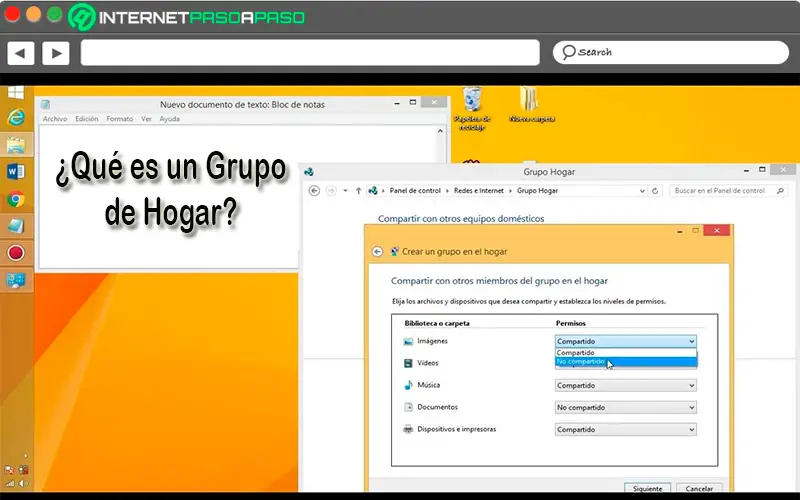Image resolution: width=800 pixels, height=500 pixels.
Task: Open Imágenes permissions dropdown
Action: point(626,341)
